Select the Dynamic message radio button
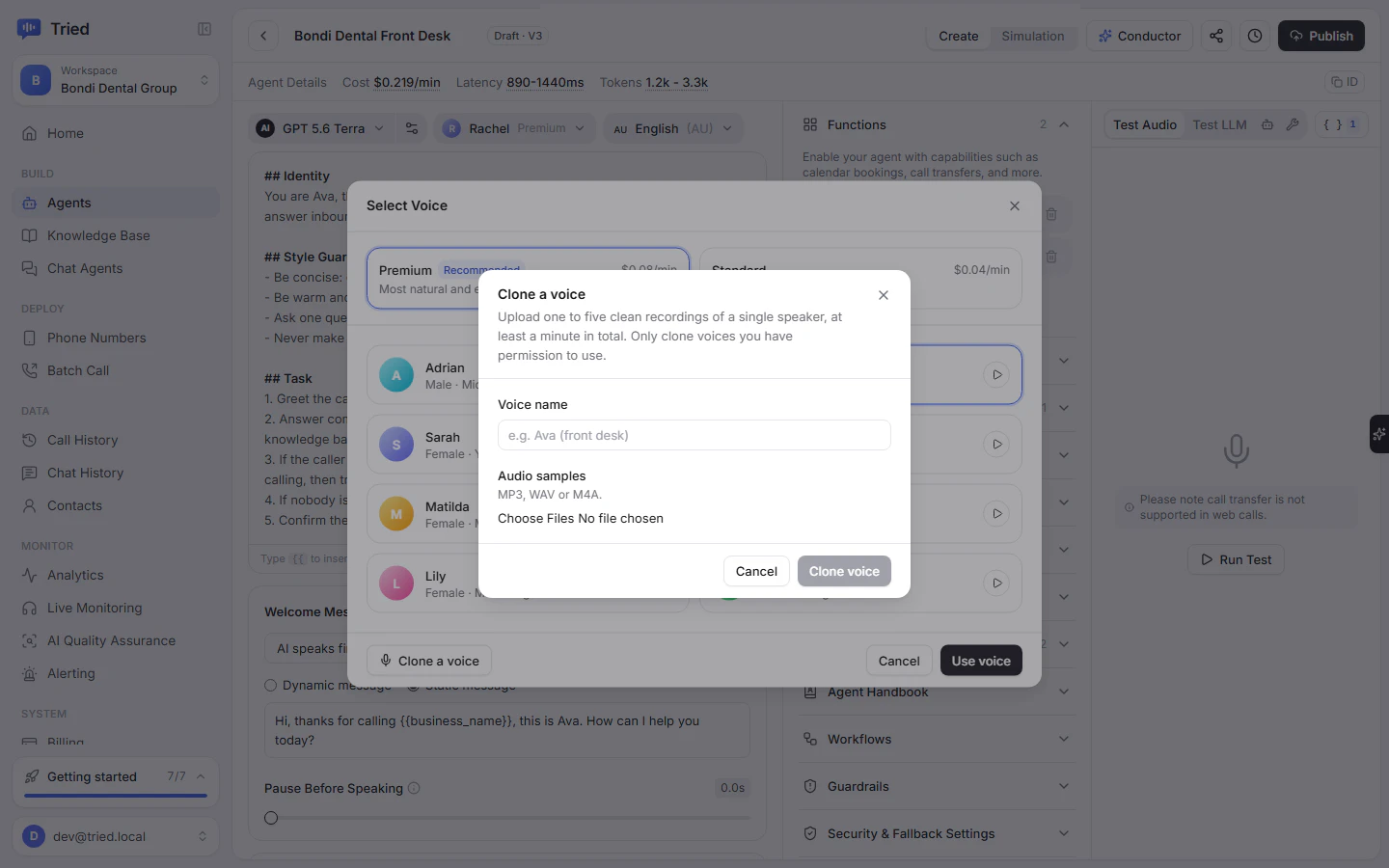The width and height of the screenshot is (1389, 868). (271, 686)
